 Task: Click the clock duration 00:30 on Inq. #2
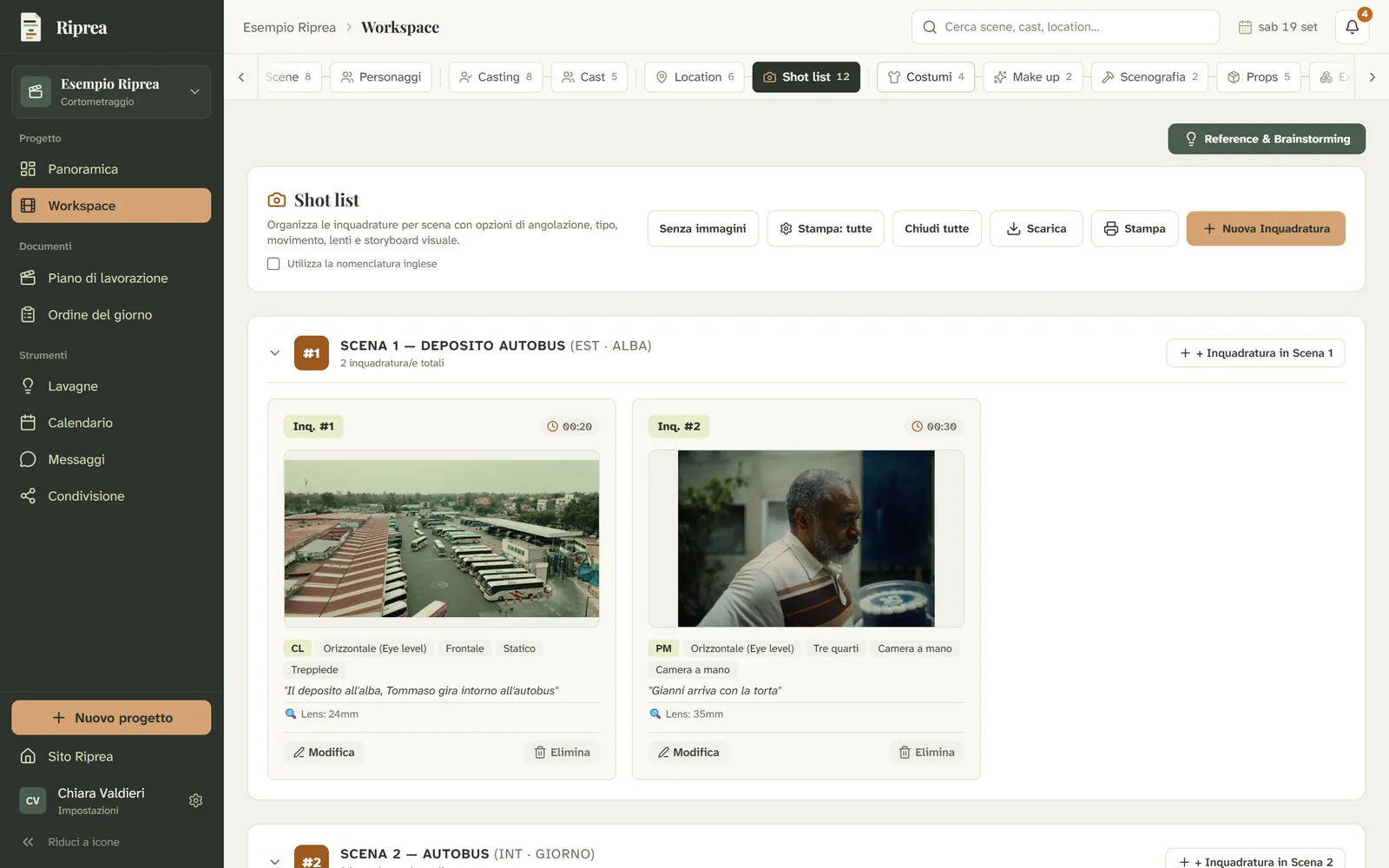click(934, 426)
